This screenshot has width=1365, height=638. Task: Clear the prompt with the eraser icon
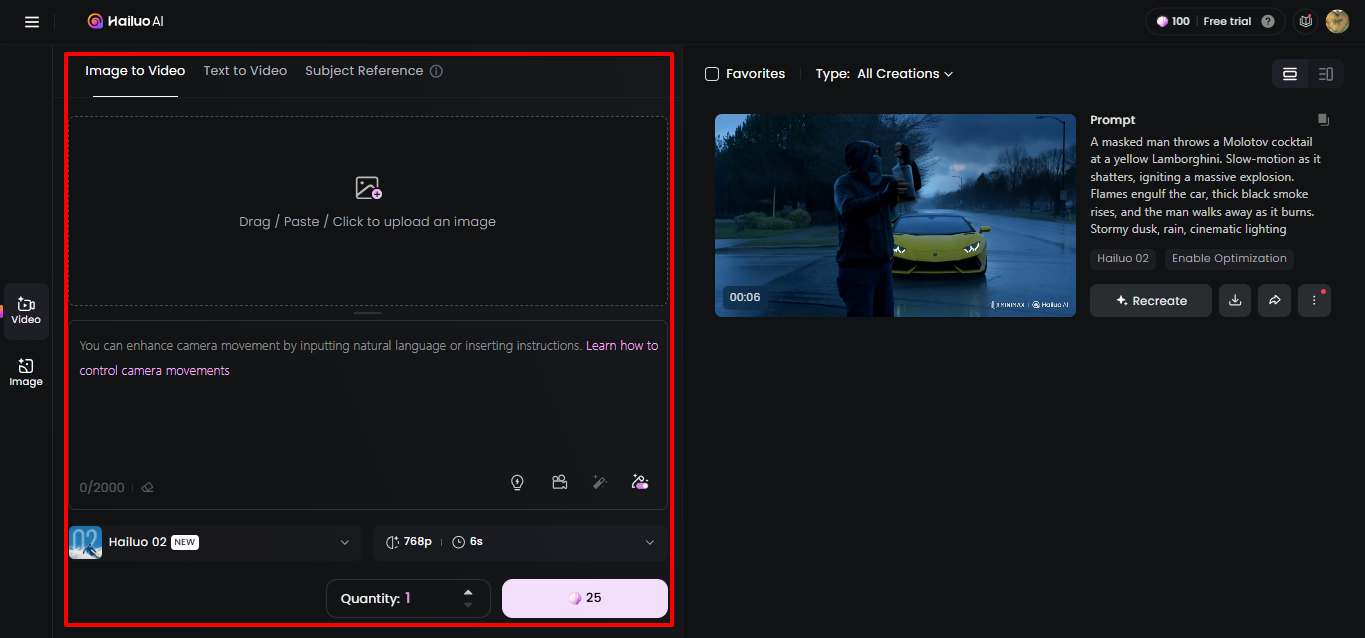[x=147, y=488]
